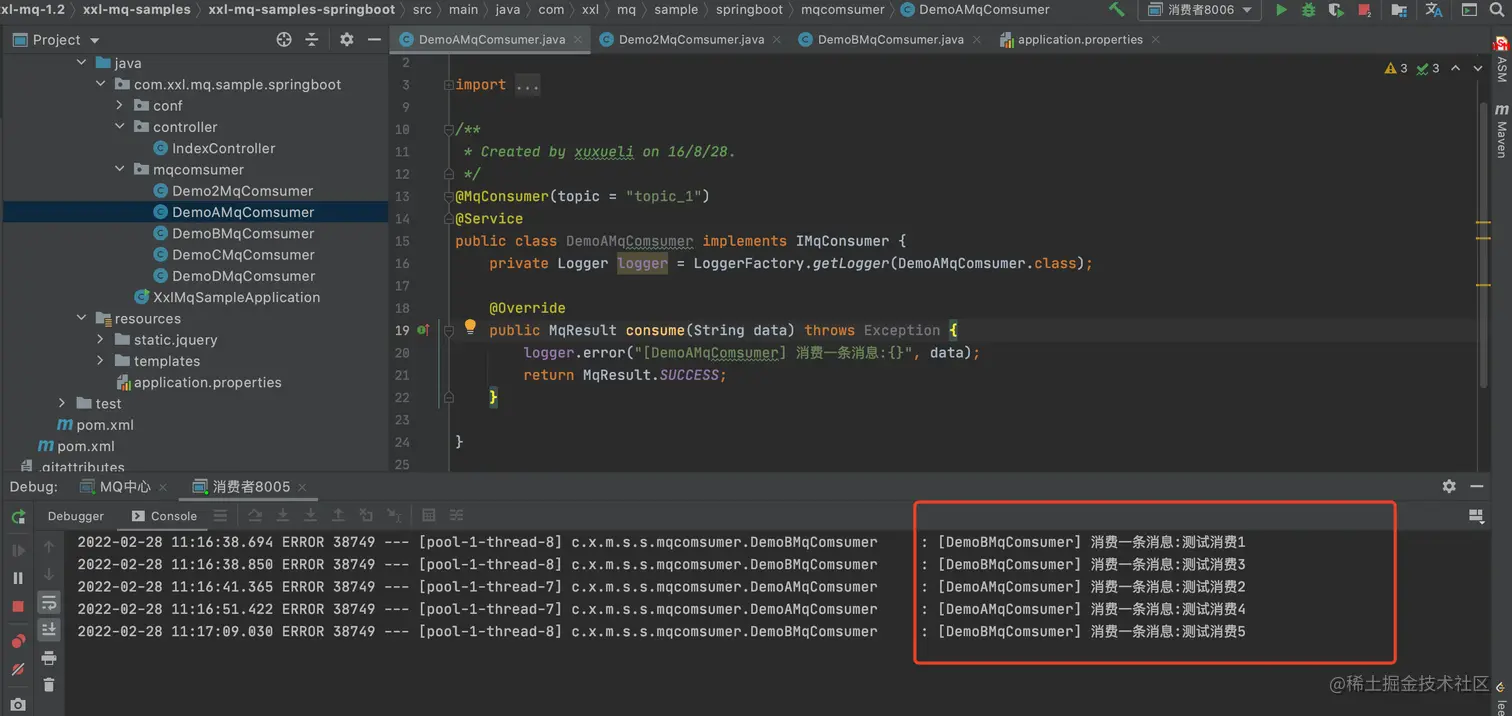Toggle mute breakpoints

click(x=18, y=670)
